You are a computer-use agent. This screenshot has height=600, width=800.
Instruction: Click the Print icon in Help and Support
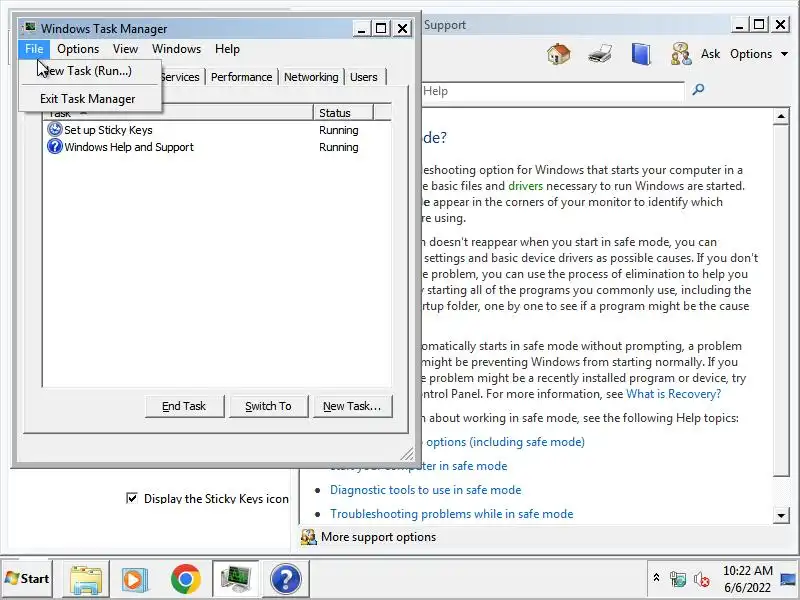click(600, 54)
